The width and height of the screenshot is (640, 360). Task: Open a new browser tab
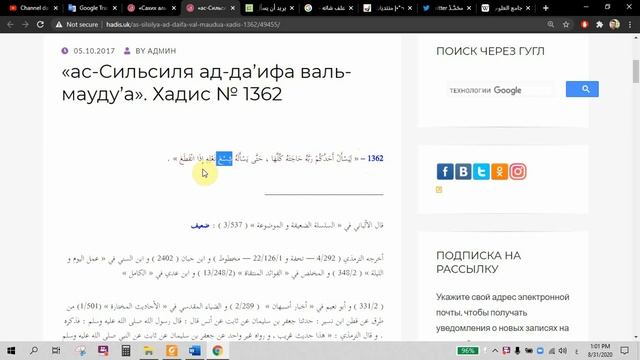[x=545, y=8]
